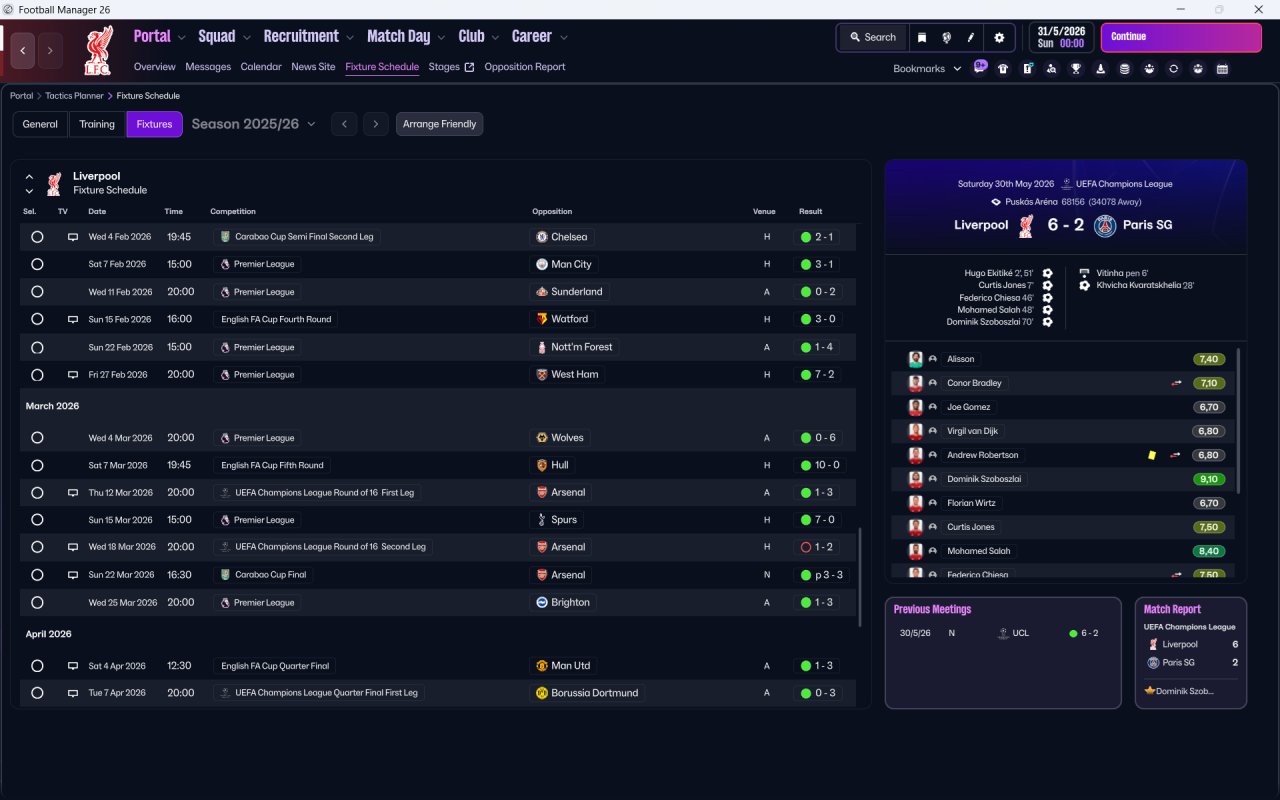Screen dimensions: 1280x800
Task: Click Andrew Robertson's yellow card icon
Action: coord(1152,455)
